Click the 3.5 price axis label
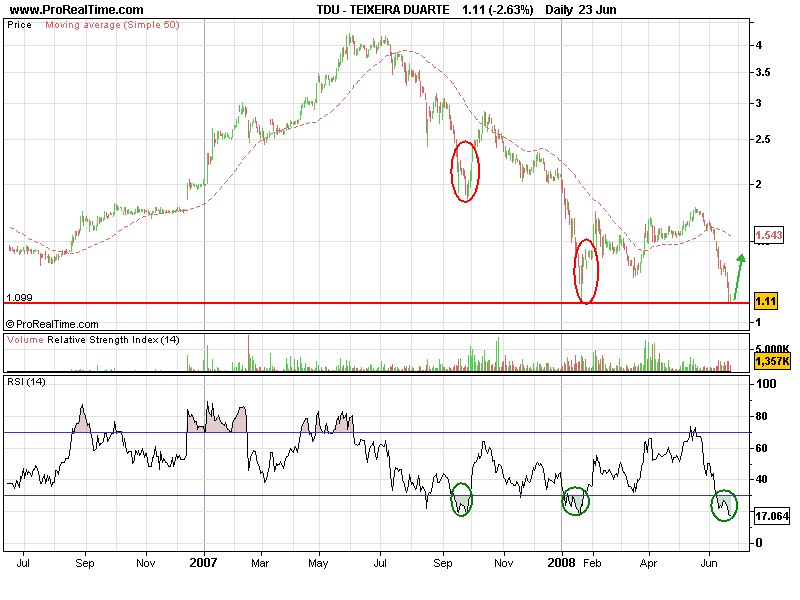Screen dimensions: 800x600 click(x=763, y=72)
